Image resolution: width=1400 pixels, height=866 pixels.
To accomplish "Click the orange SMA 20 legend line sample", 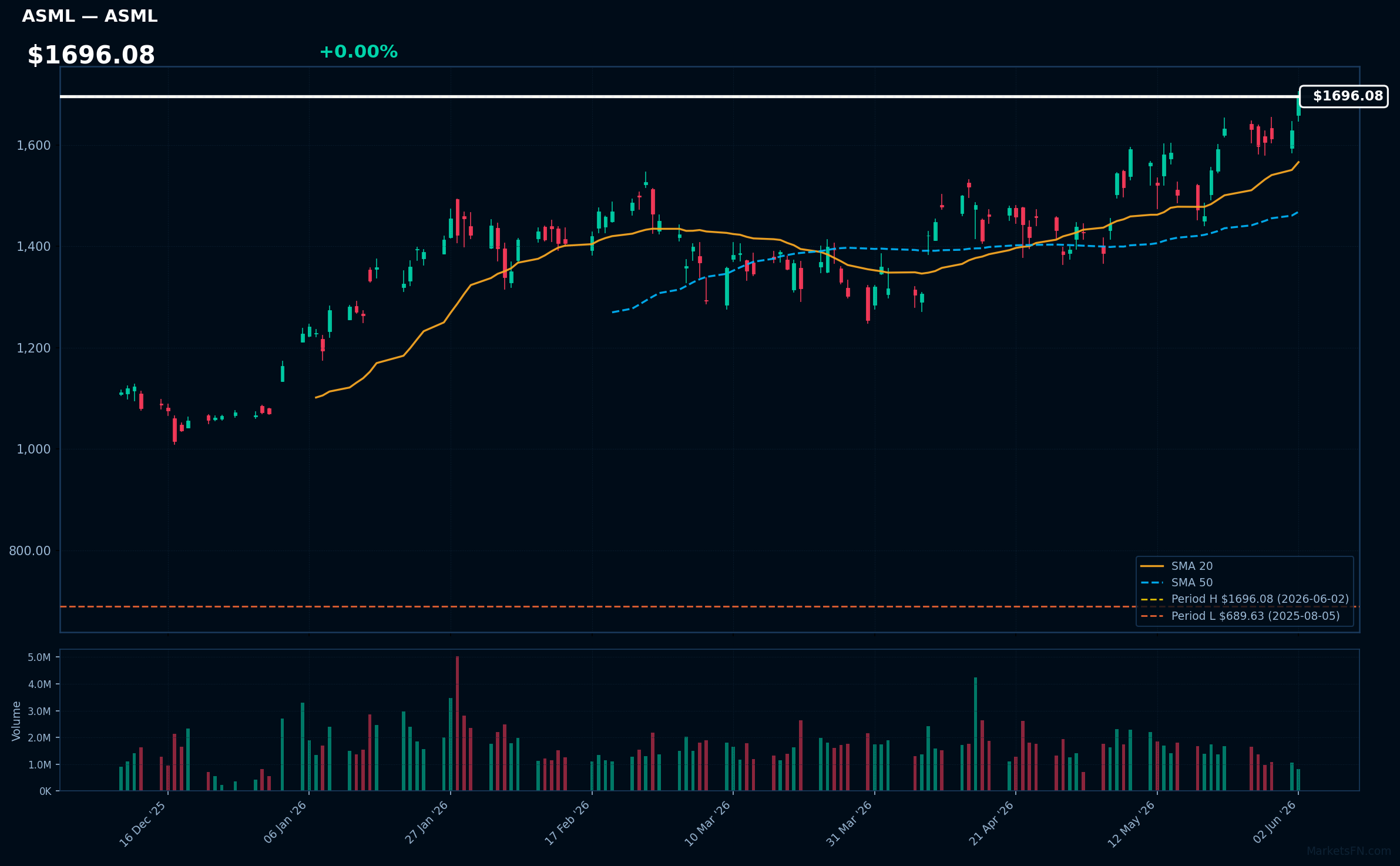I will coord(1152,566).
